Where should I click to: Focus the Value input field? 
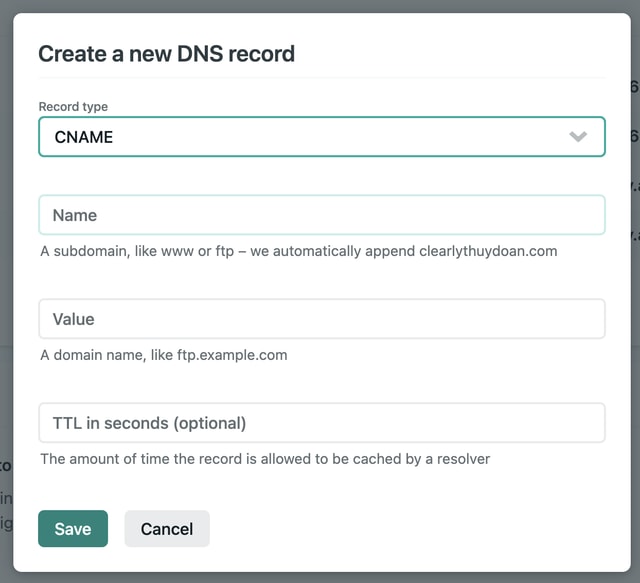click(322, 319)
